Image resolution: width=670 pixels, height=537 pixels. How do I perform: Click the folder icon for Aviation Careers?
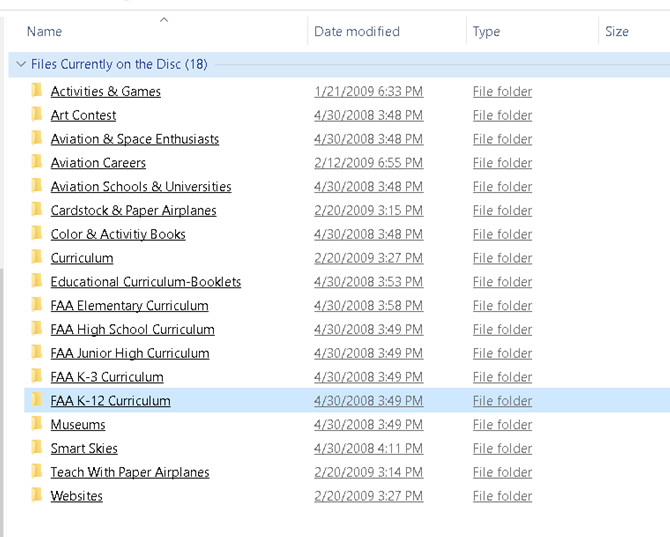[x=37, y=163]
